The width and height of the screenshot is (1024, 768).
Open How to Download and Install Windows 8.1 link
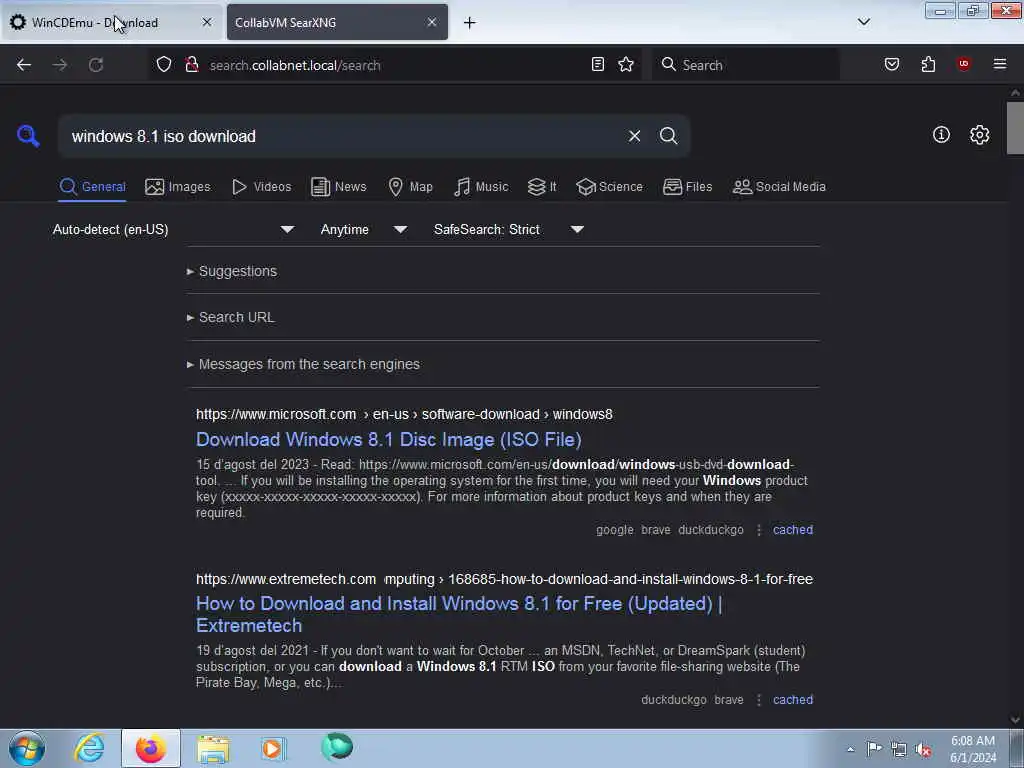pos(459,614)
